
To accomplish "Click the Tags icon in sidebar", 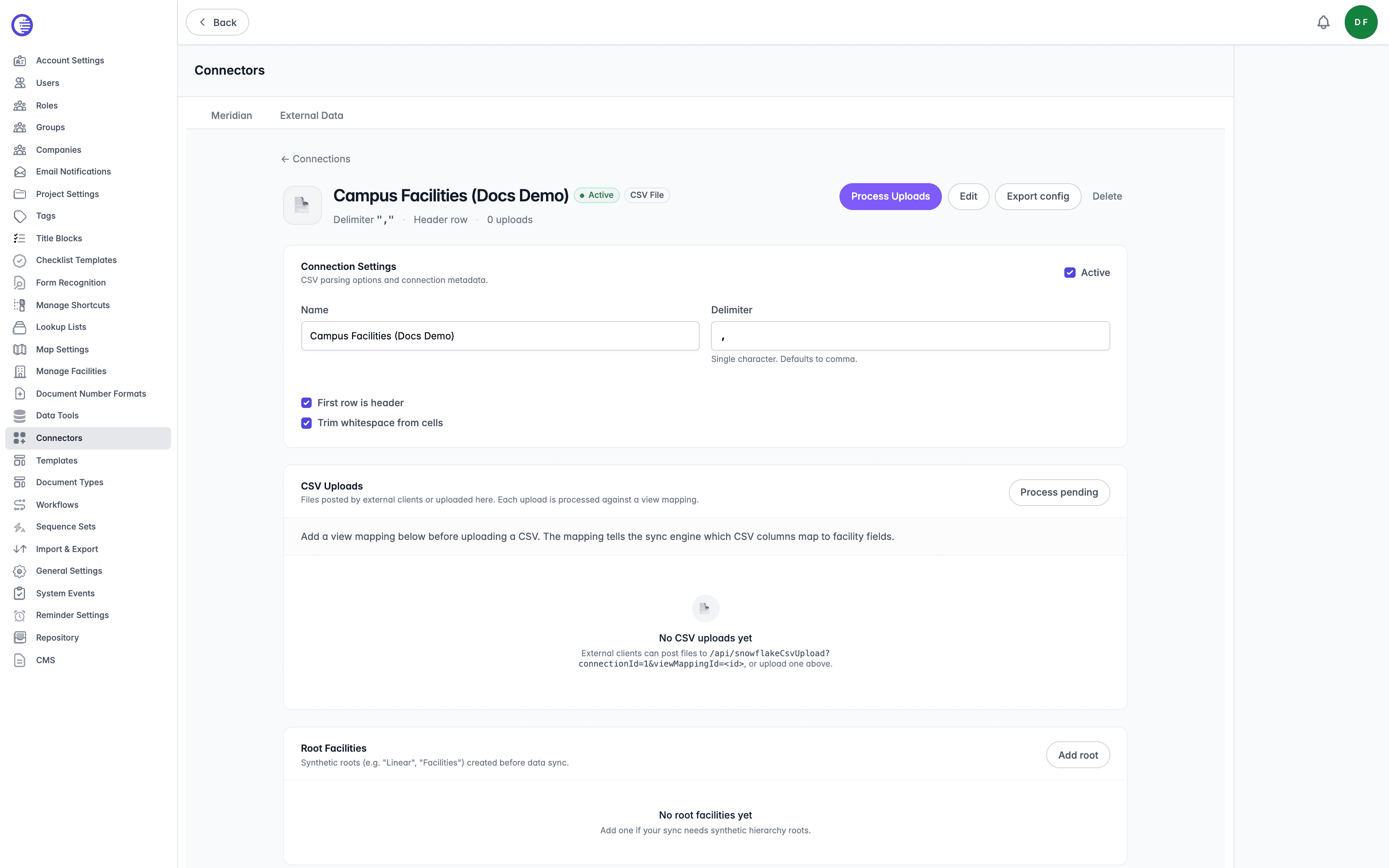I will coord(20,216).
